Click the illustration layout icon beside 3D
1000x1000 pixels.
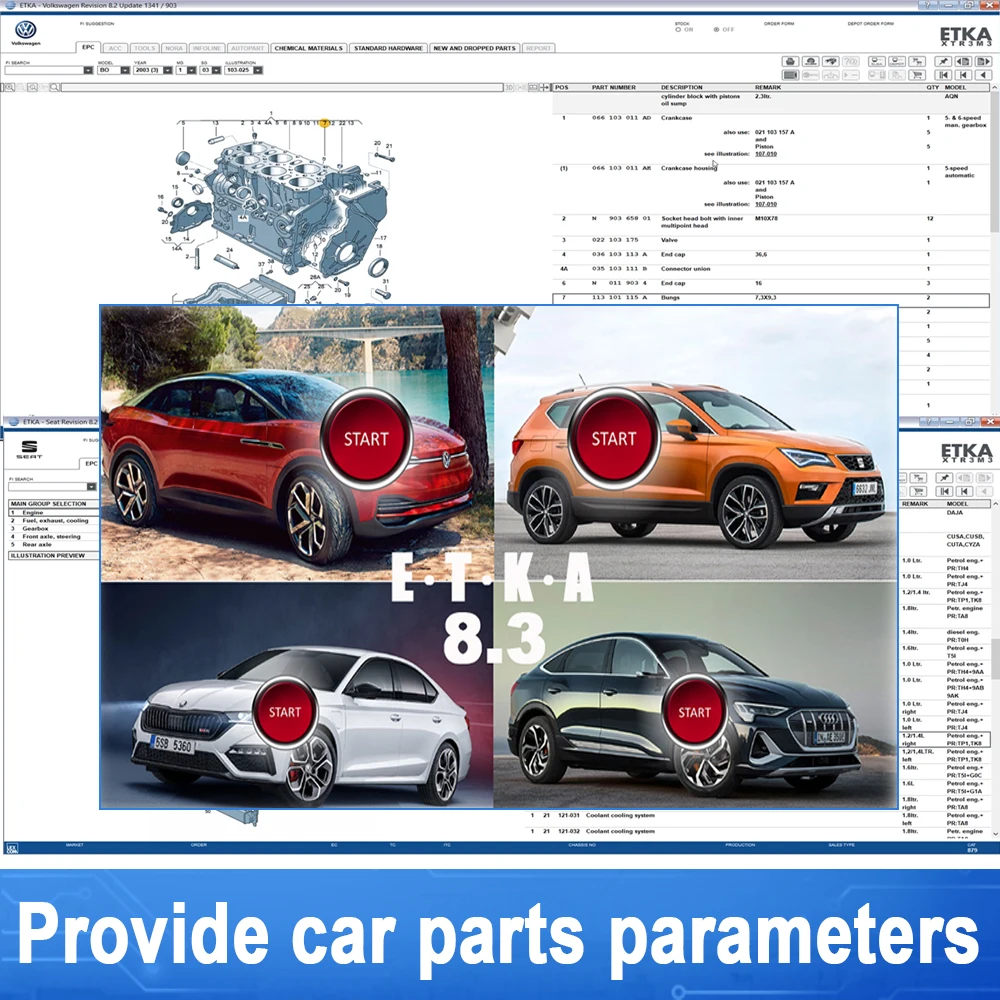coord(533,87)
